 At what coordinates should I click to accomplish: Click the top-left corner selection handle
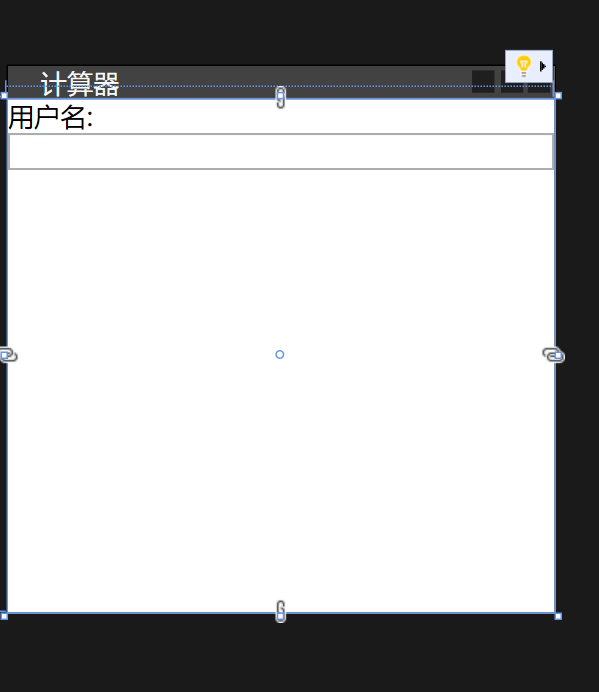point(4,96)
